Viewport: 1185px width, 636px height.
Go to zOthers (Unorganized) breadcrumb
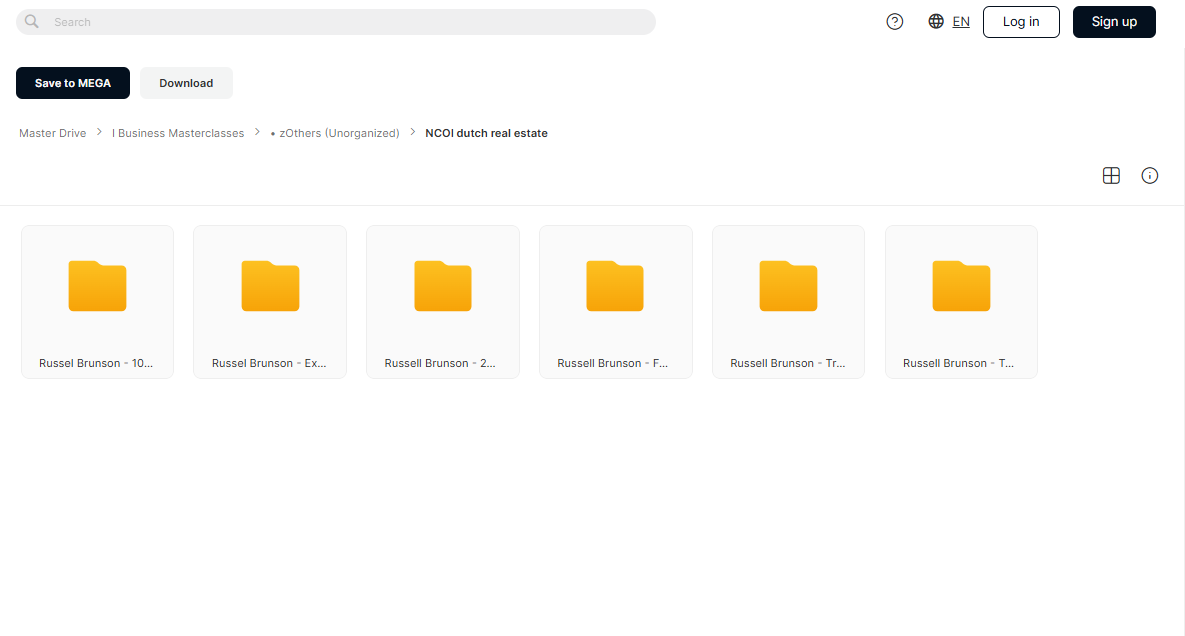335,133
